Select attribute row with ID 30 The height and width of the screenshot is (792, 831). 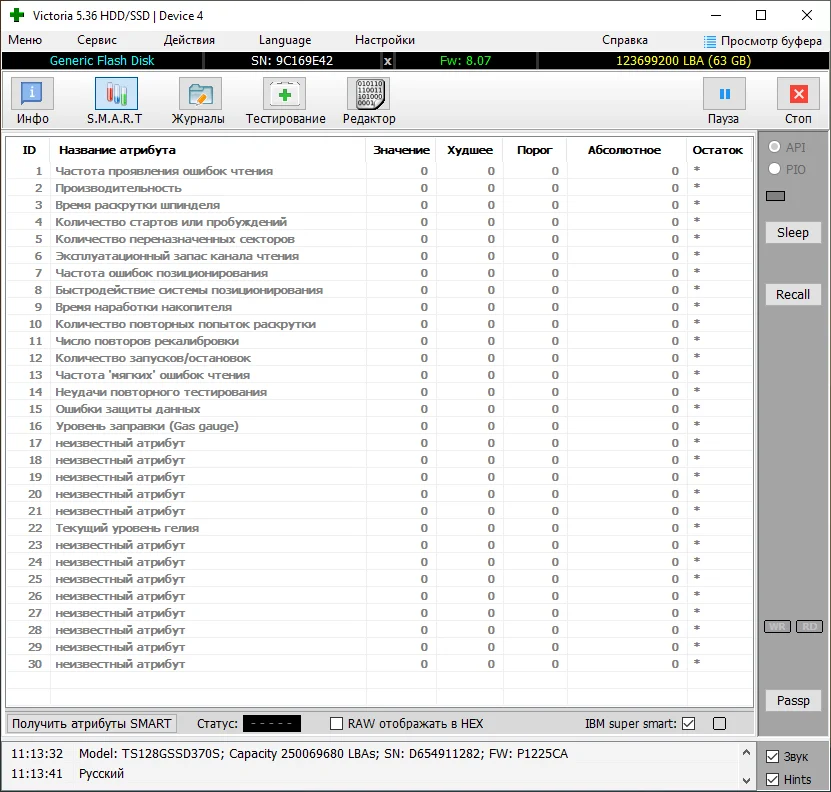click(x=379, y=664)
